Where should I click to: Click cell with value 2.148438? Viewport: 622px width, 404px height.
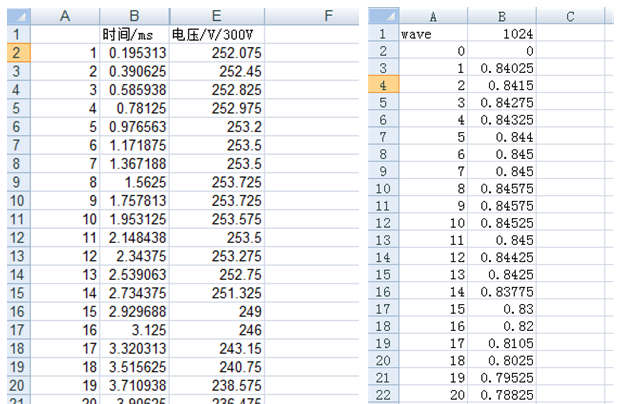tap(134, 237)
